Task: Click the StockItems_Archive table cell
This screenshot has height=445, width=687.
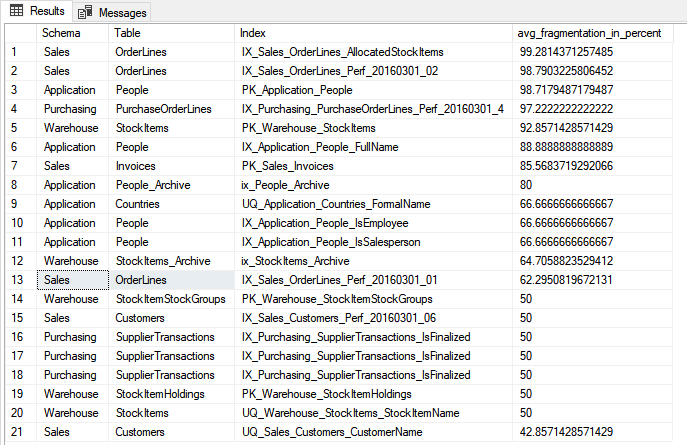Action: [x=171, y=261]
